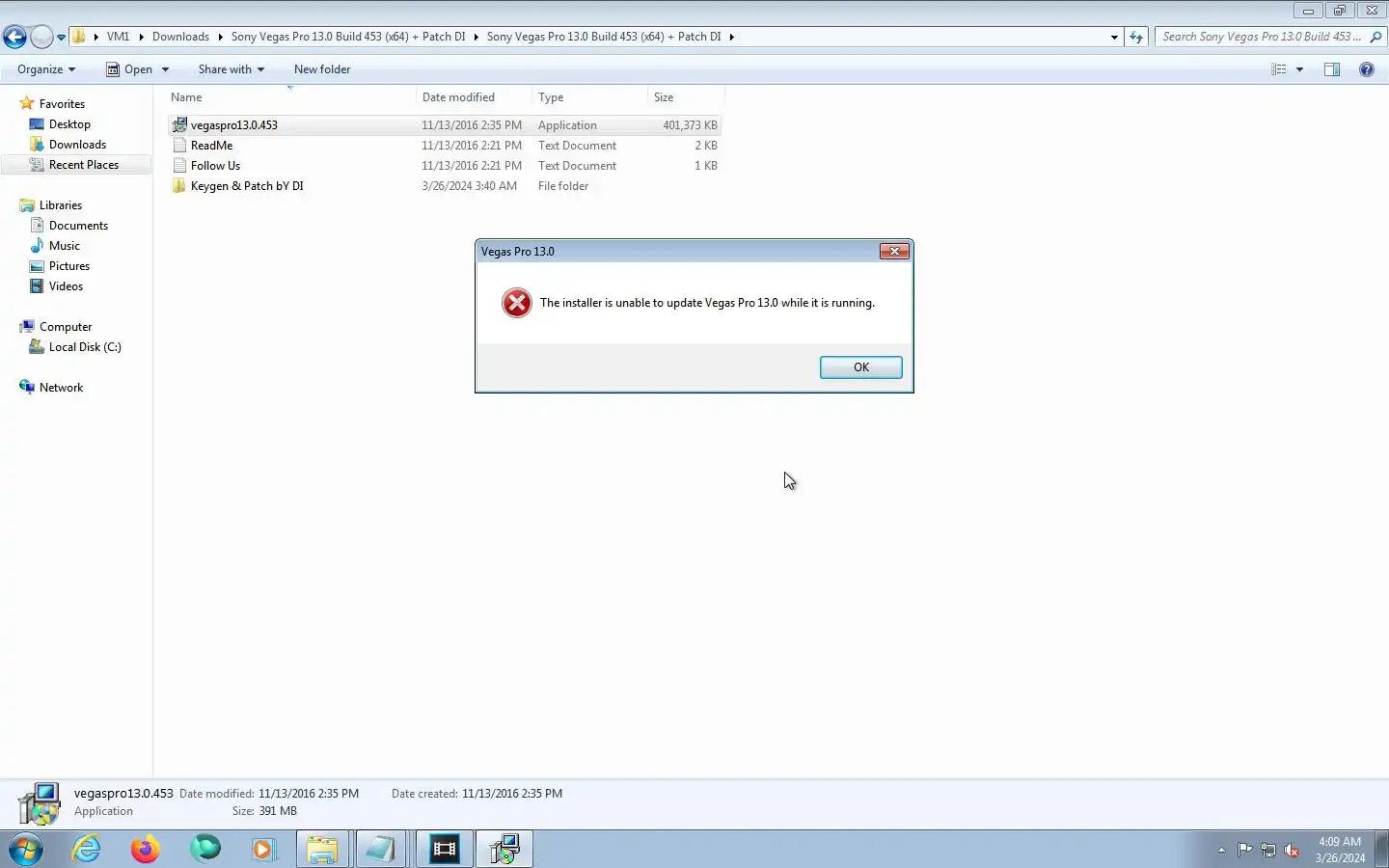Toggle the preview pane
This screenshot has width=1389, height=868.
(1332, 69)
